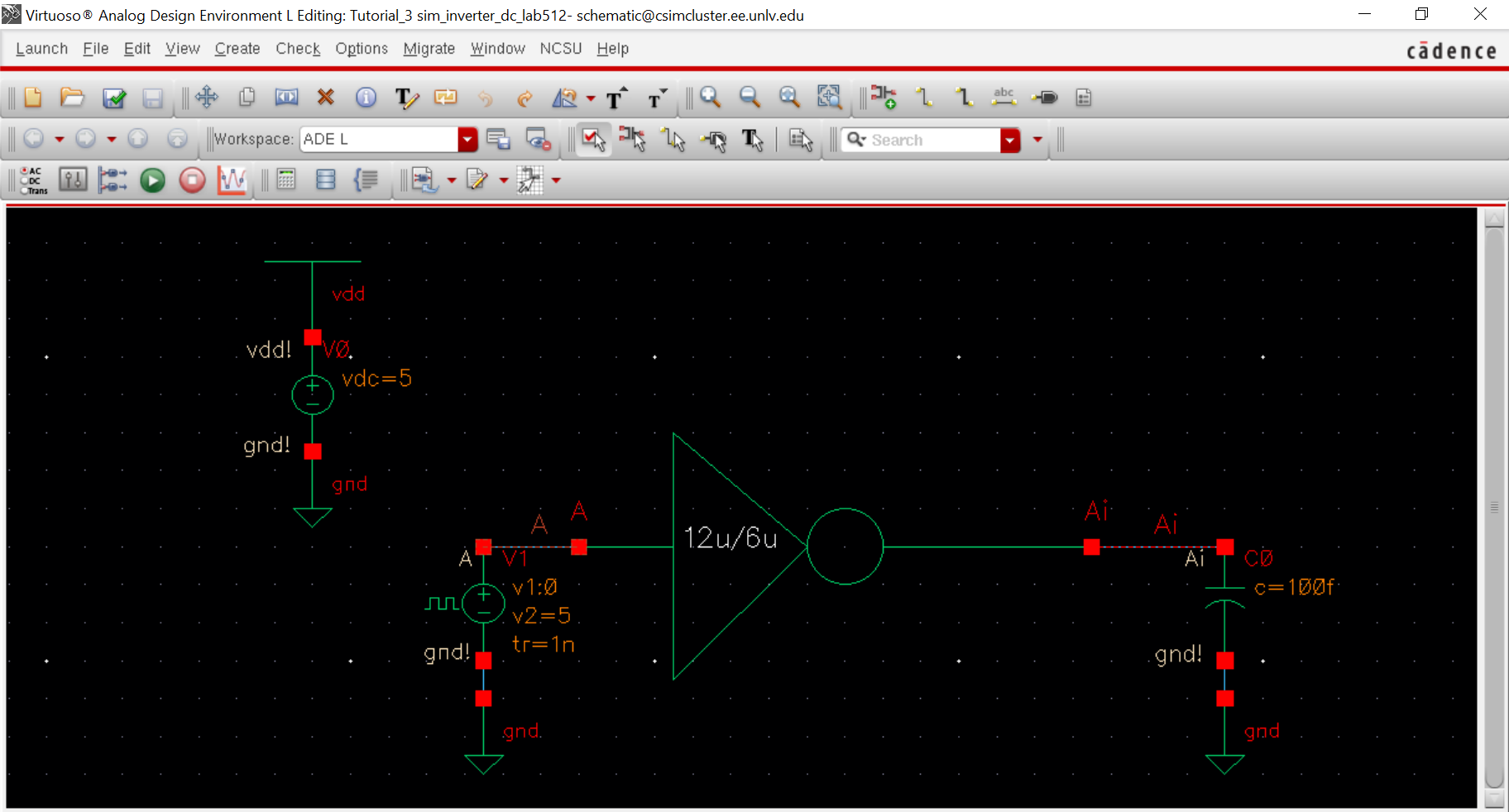
Task: Select the Trans analysis radio button
Action: [x=25, y=191]
